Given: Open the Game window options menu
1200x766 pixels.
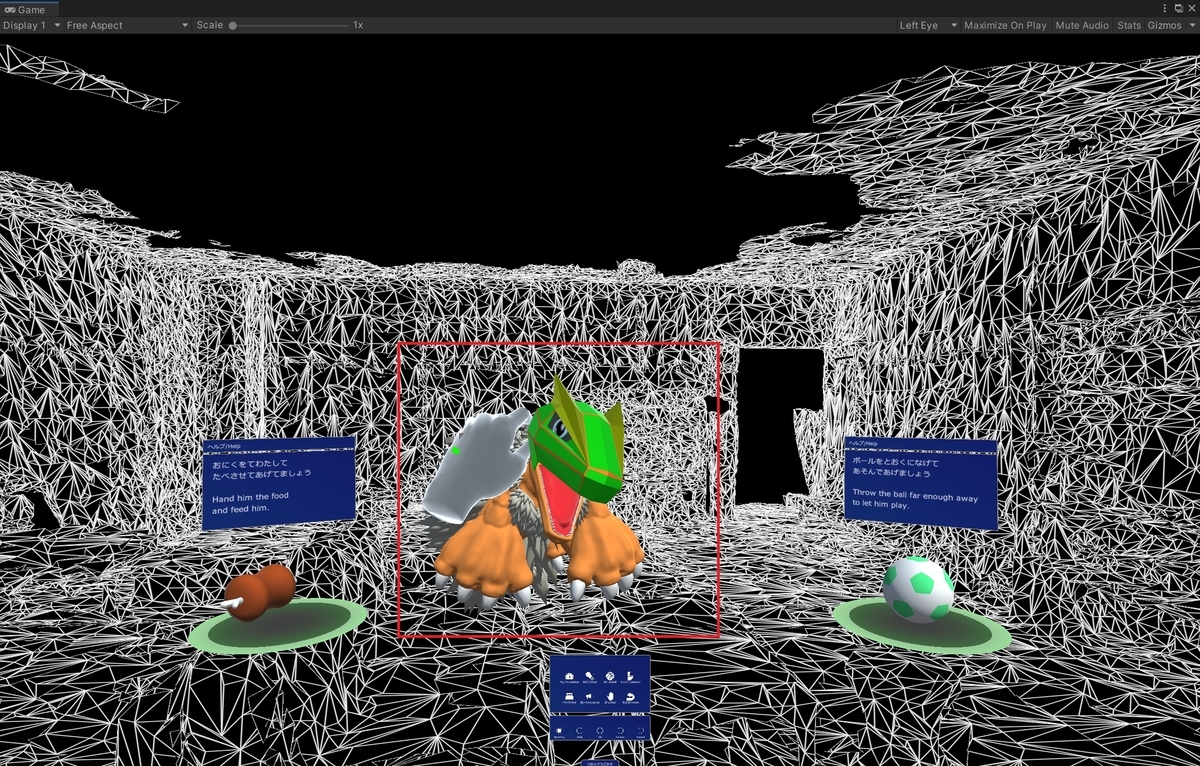Looking at the screenshot, I should tap(1165, 8).
